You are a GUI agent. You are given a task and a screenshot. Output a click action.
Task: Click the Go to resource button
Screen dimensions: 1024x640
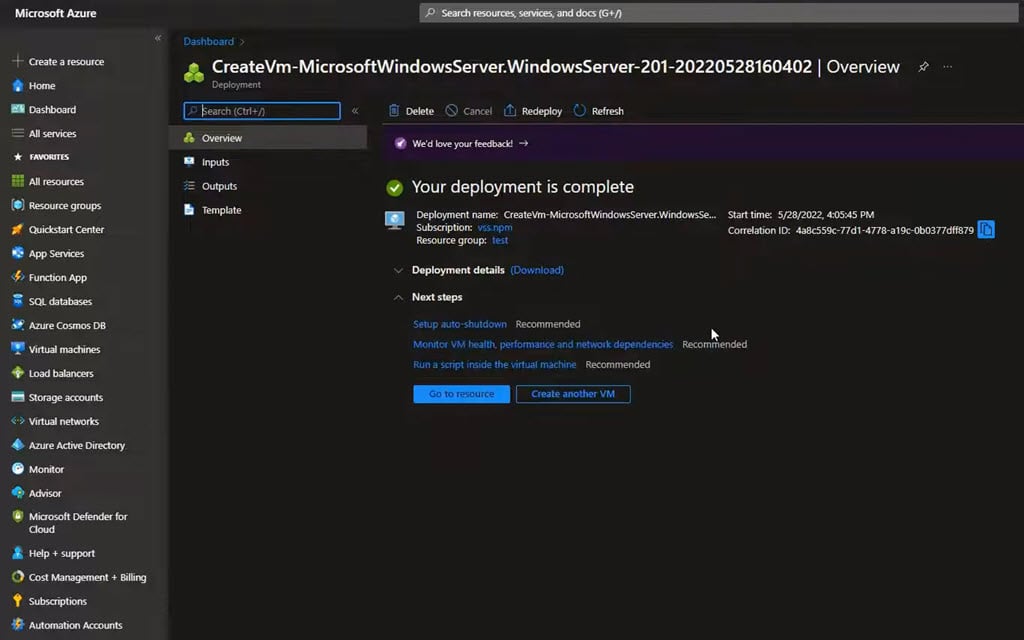pos(462,394)
